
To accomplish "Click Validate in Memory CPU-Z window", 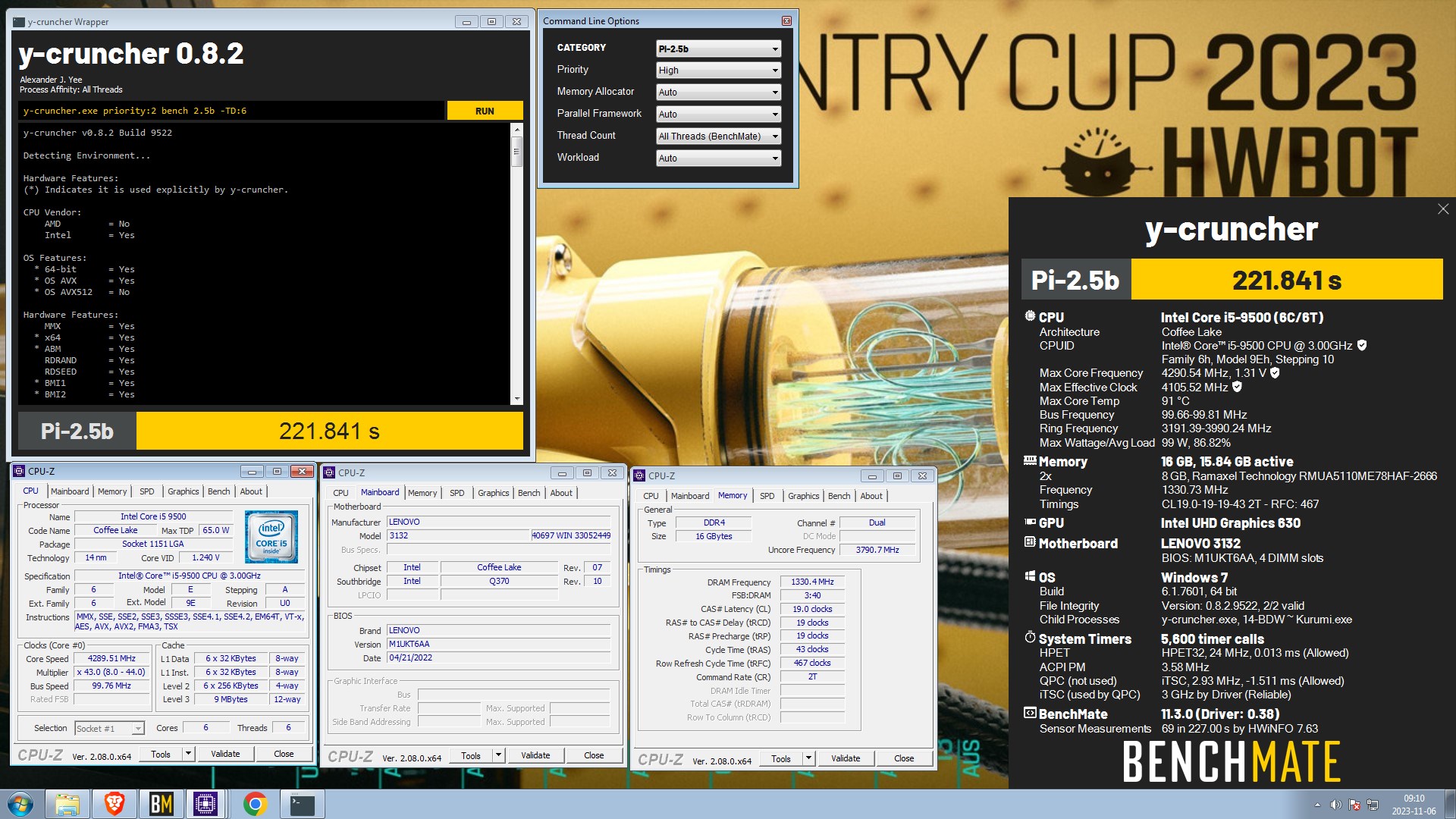I will [x=846, y=759].
